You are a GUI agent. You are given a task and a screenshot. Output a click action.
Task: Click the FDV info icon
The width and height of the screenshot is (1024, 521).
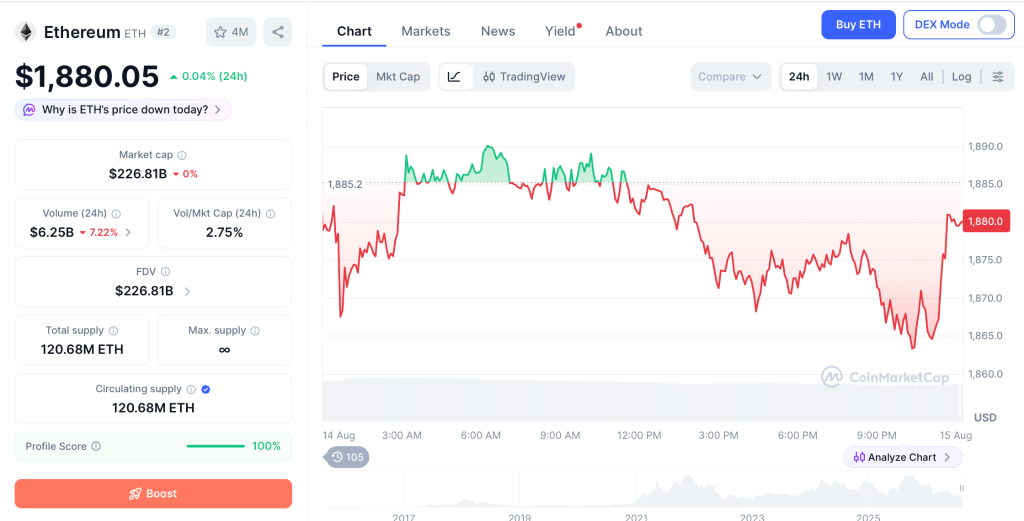[x=165, y=272]
